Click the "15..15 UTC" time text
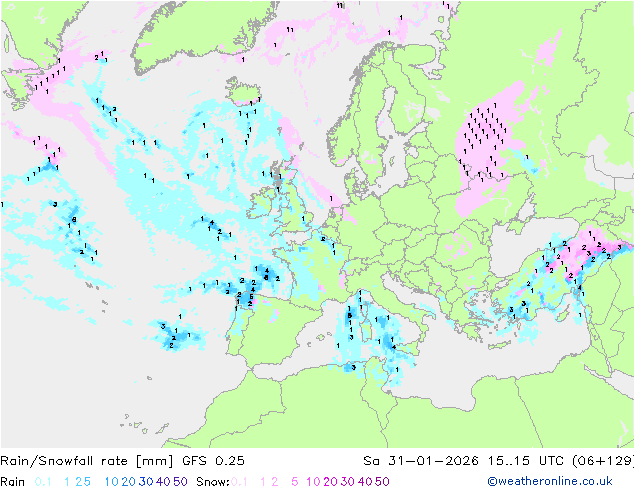 (x=526, y=461)
